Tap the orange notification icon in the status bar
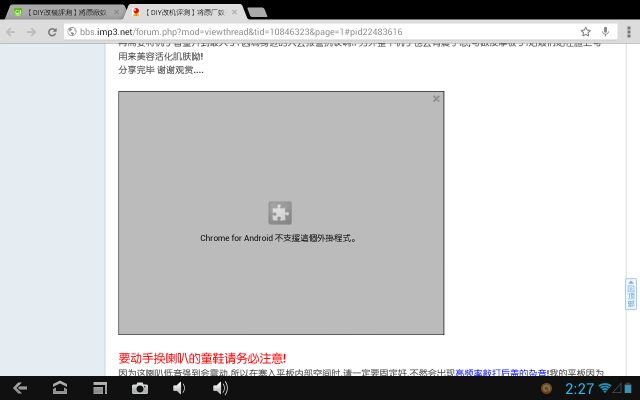640x400 pixels. point(546,389)
